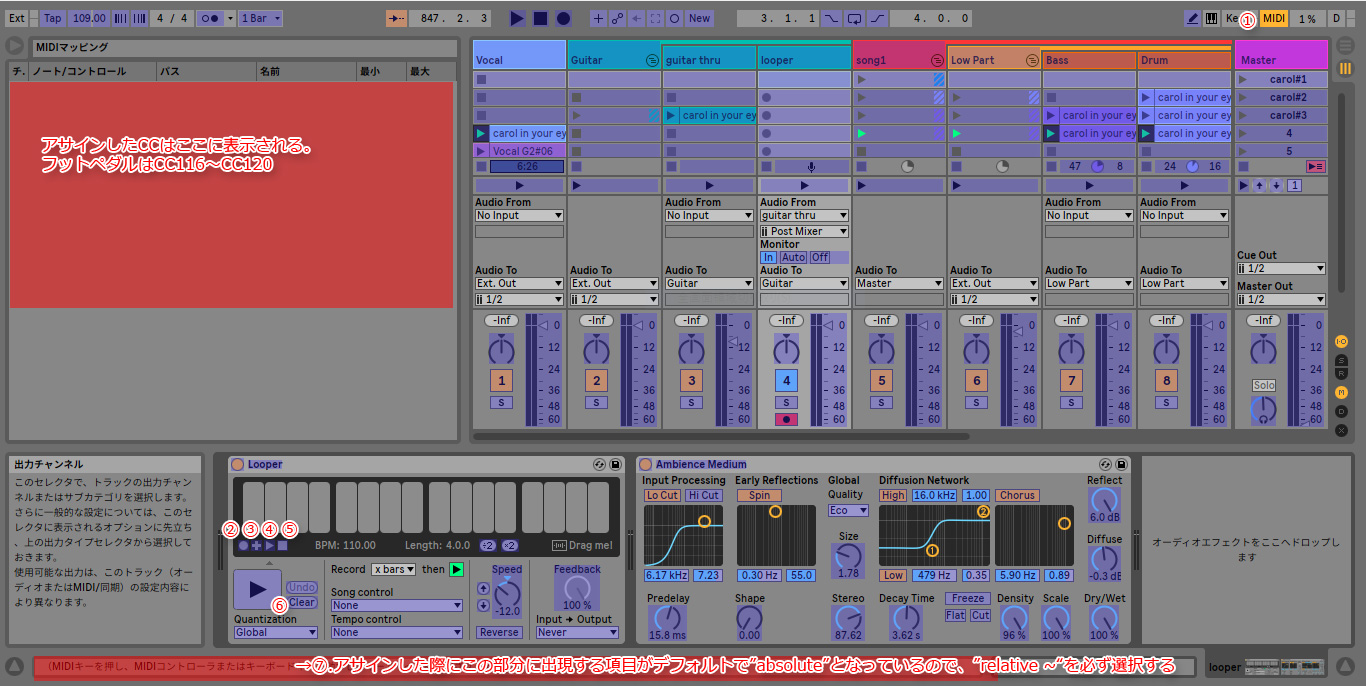Click the transport Stop button

click(x=540, y=18)
